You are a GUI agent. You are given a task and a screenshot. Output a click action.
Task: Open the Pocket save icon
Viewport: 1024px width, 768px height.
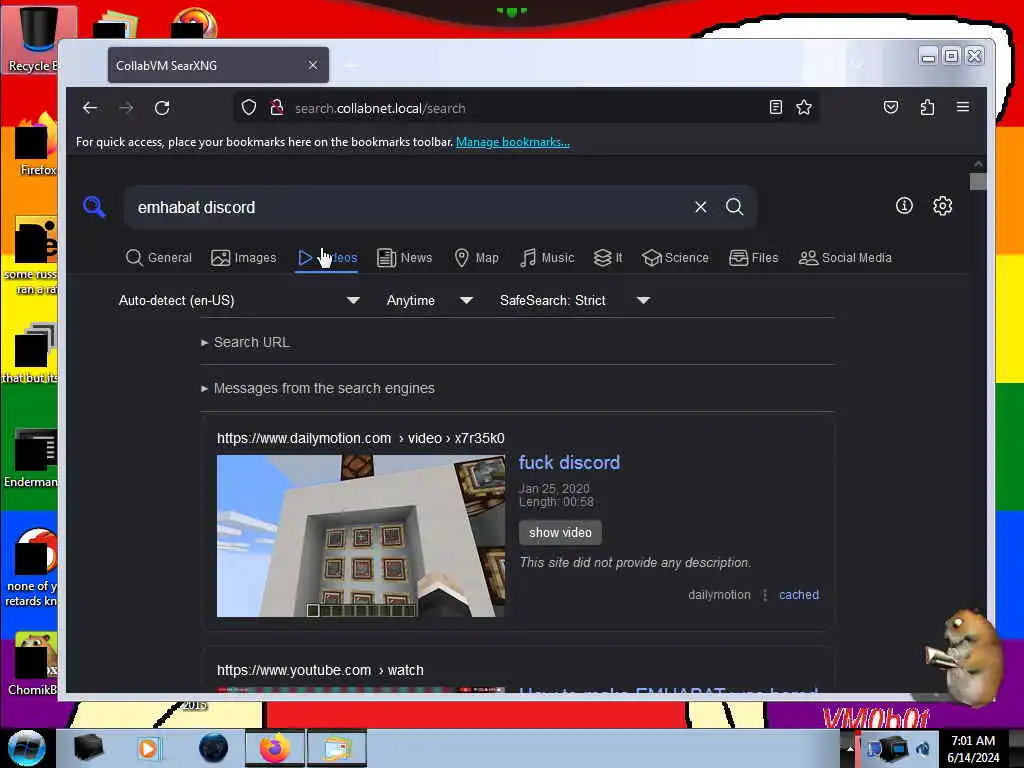(891, 108)
